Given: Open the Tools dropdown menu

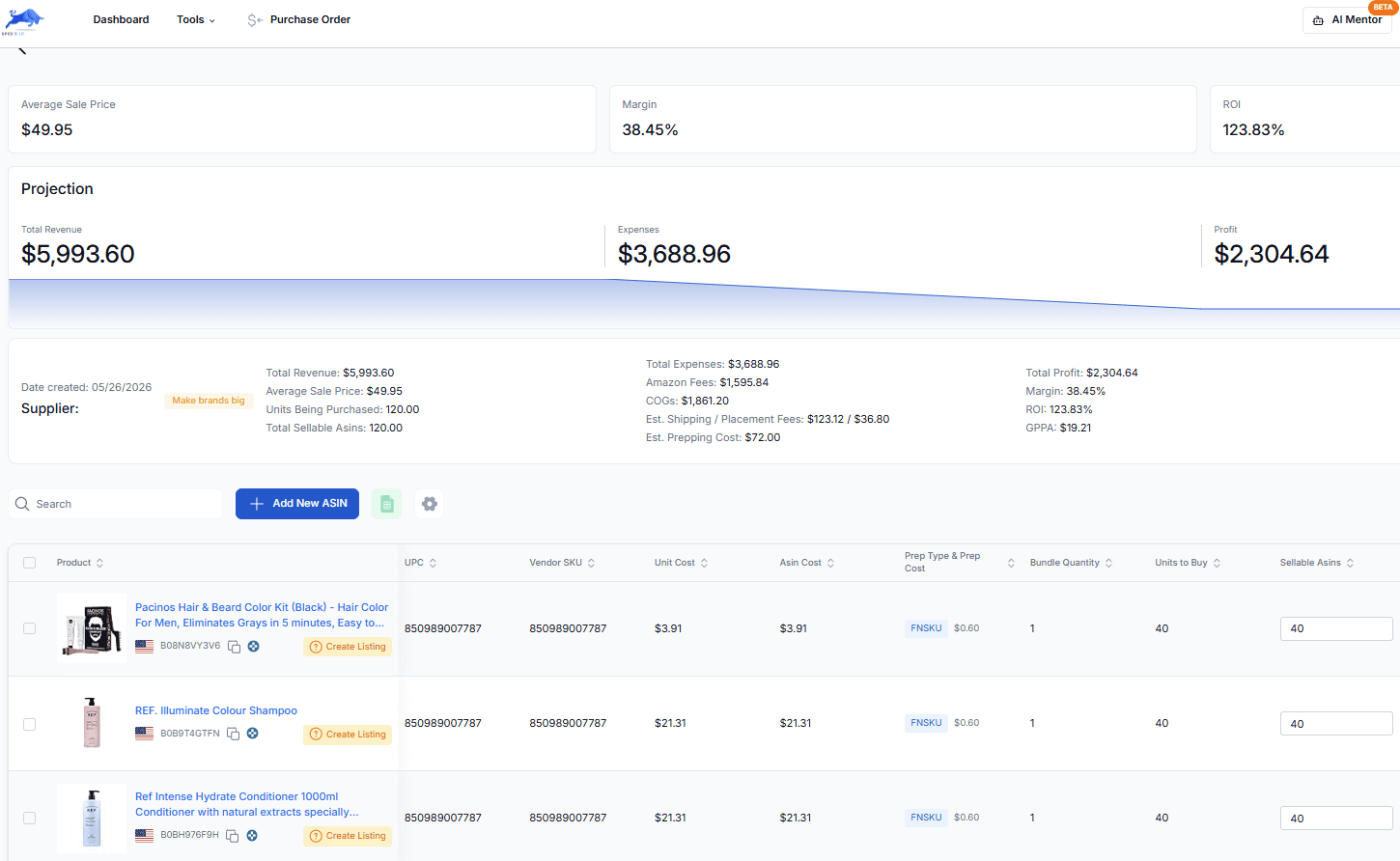Looking at the screenshot, I should click(x=196, y=20).
